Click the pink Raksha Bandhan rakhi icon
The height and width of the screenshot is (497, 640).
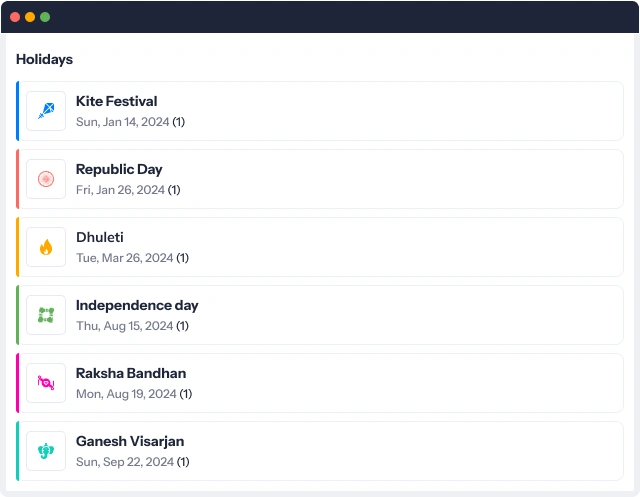46,383
